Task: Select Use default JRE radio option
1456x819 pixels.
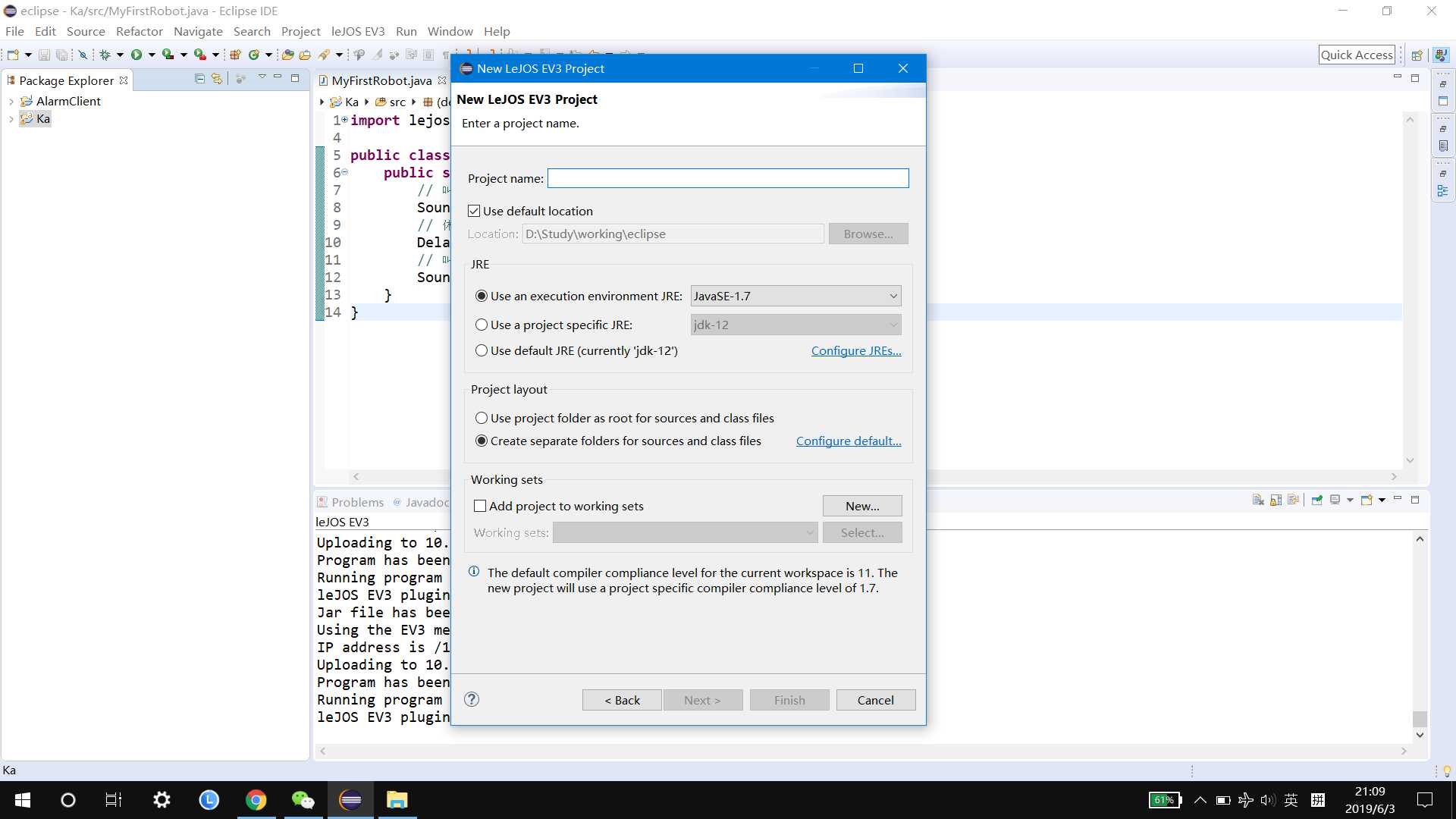Action: pos(482,350)
